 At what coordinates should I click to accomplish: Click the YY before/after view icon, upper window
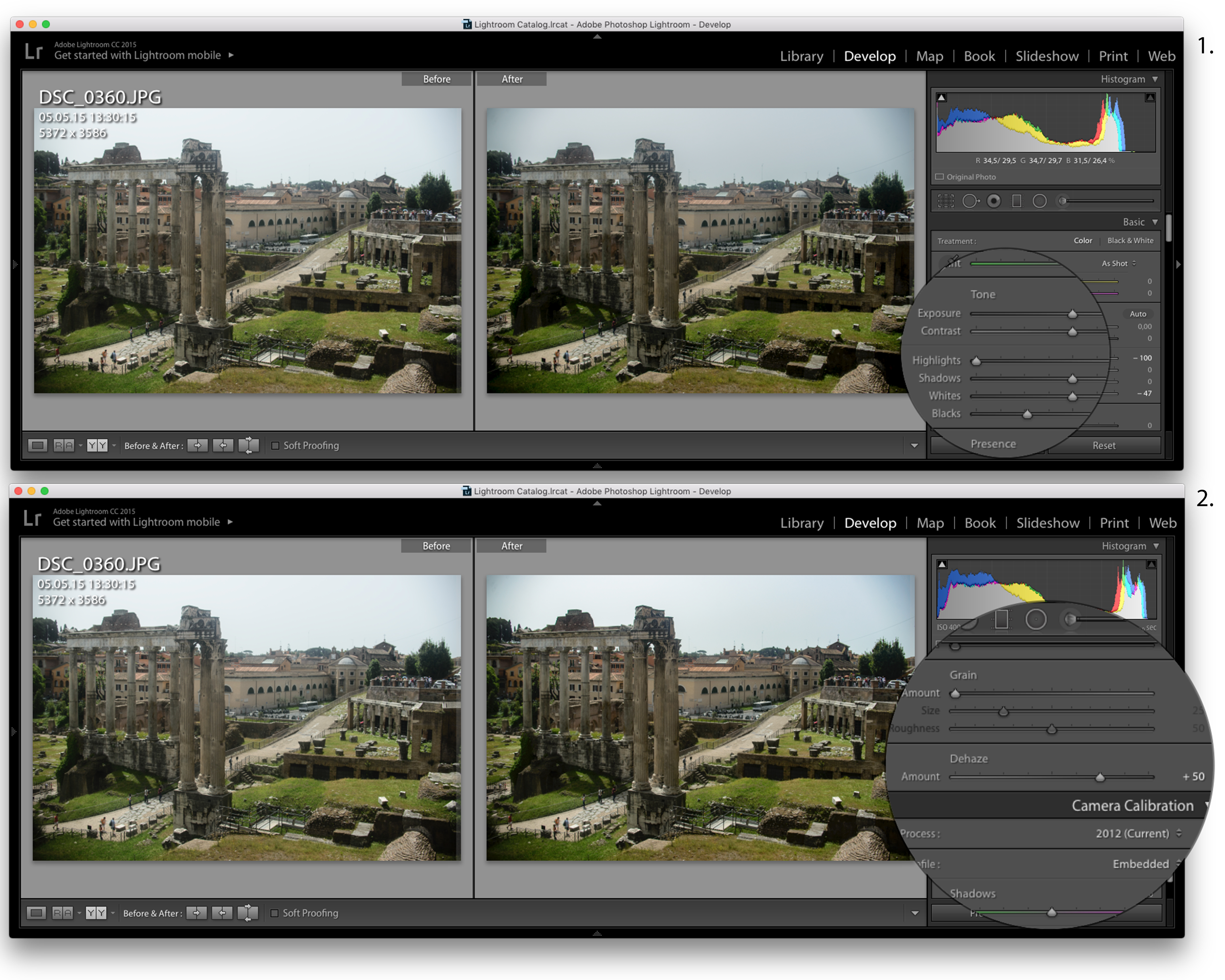tap(97, 446)
